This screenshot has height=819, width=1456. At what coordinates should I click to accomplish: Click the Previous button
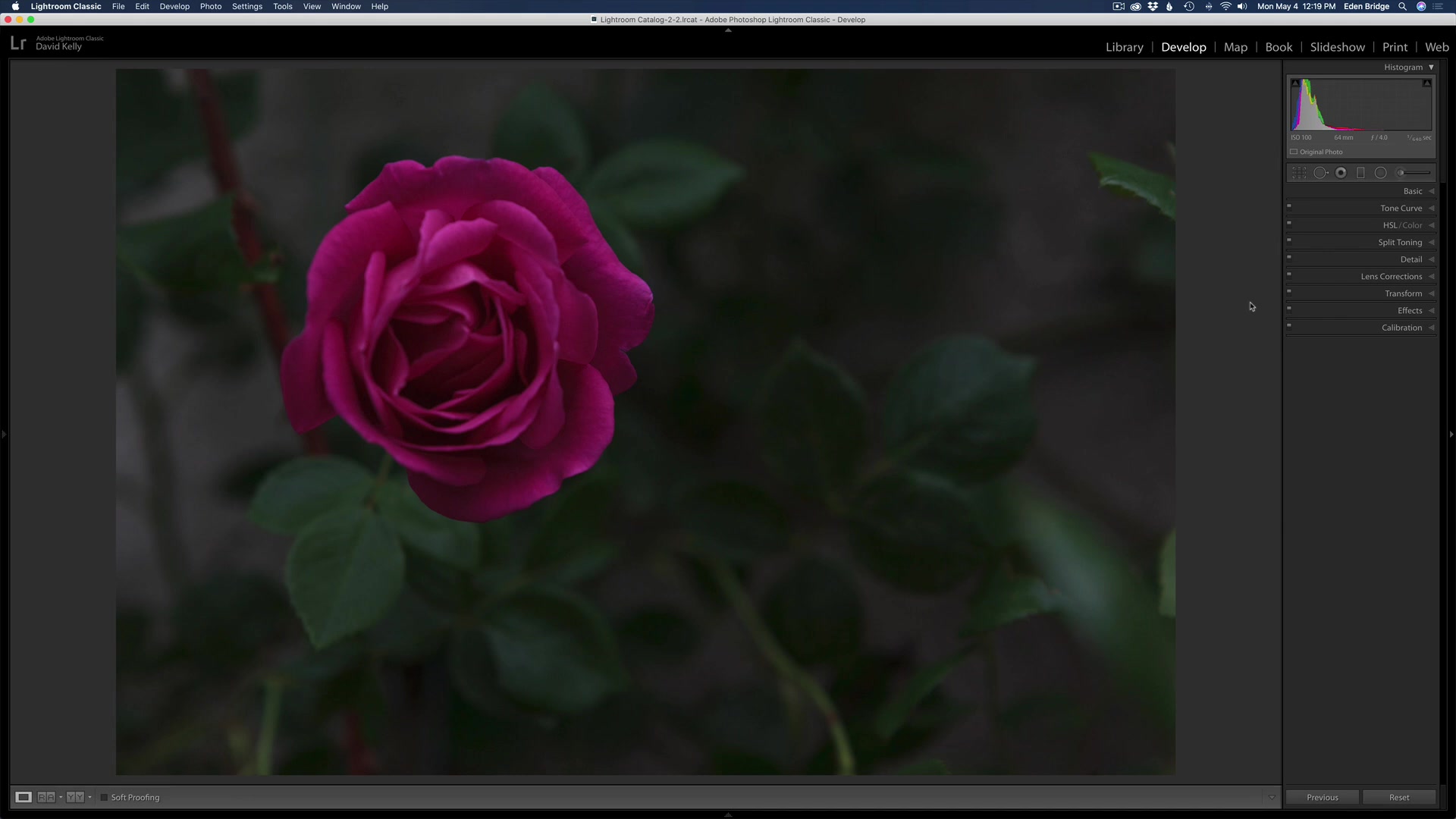click(1323, 797)
